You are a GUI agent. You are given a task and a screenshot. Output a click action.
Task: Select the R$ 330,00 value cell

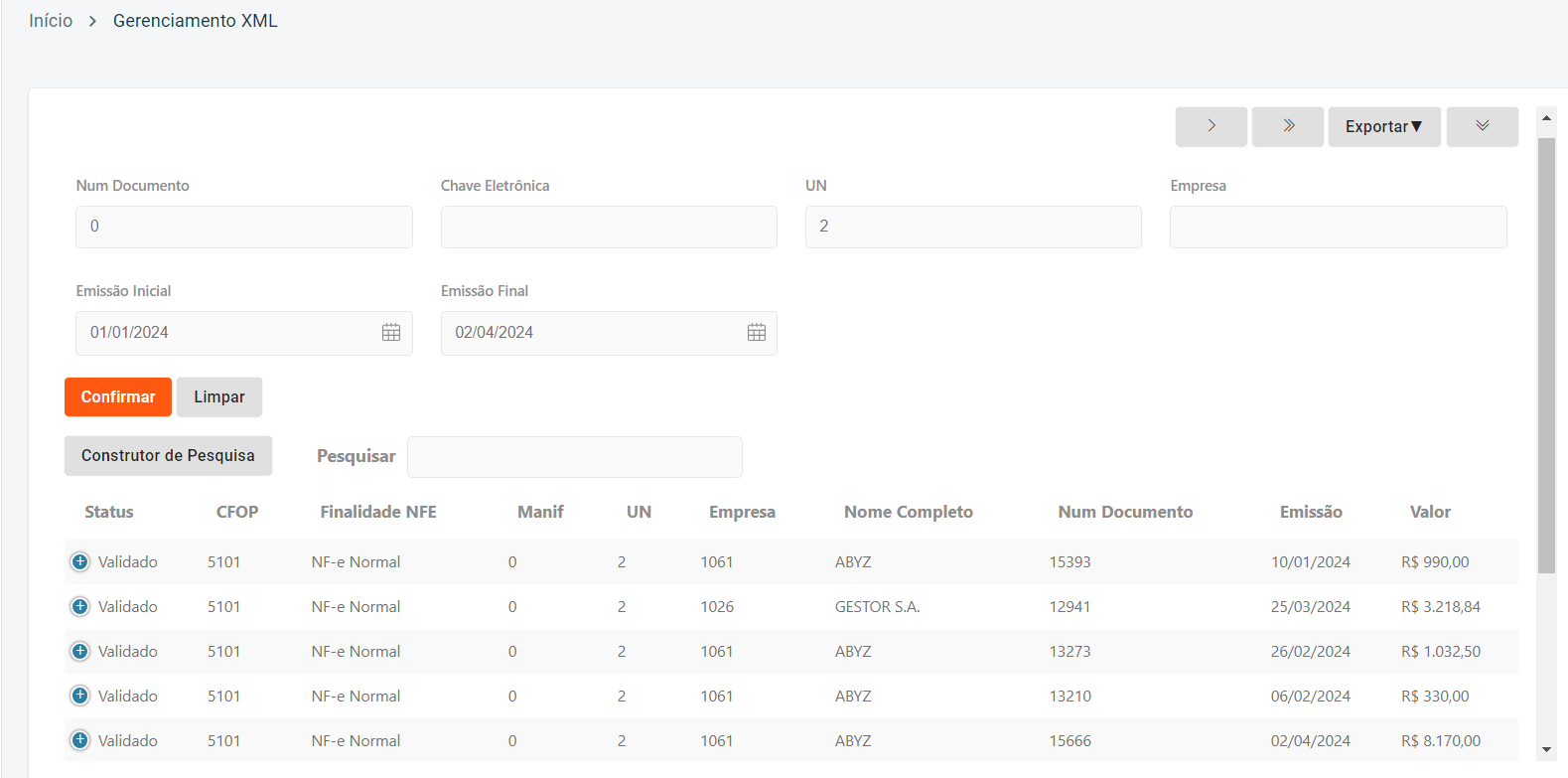1435,697
